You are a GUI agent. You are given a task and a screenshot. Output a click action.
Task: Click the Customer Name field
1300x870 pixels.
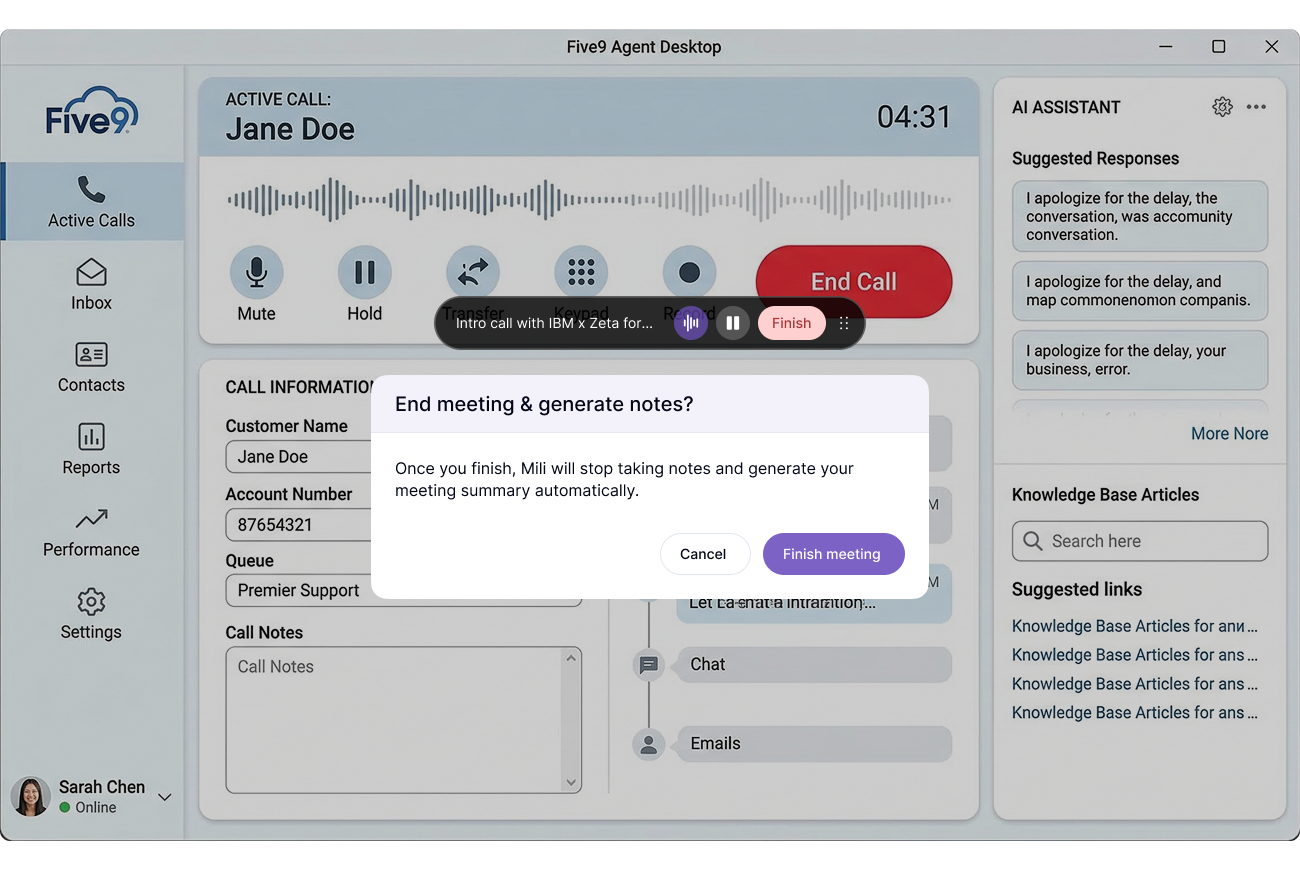click(x=299, y=457)
